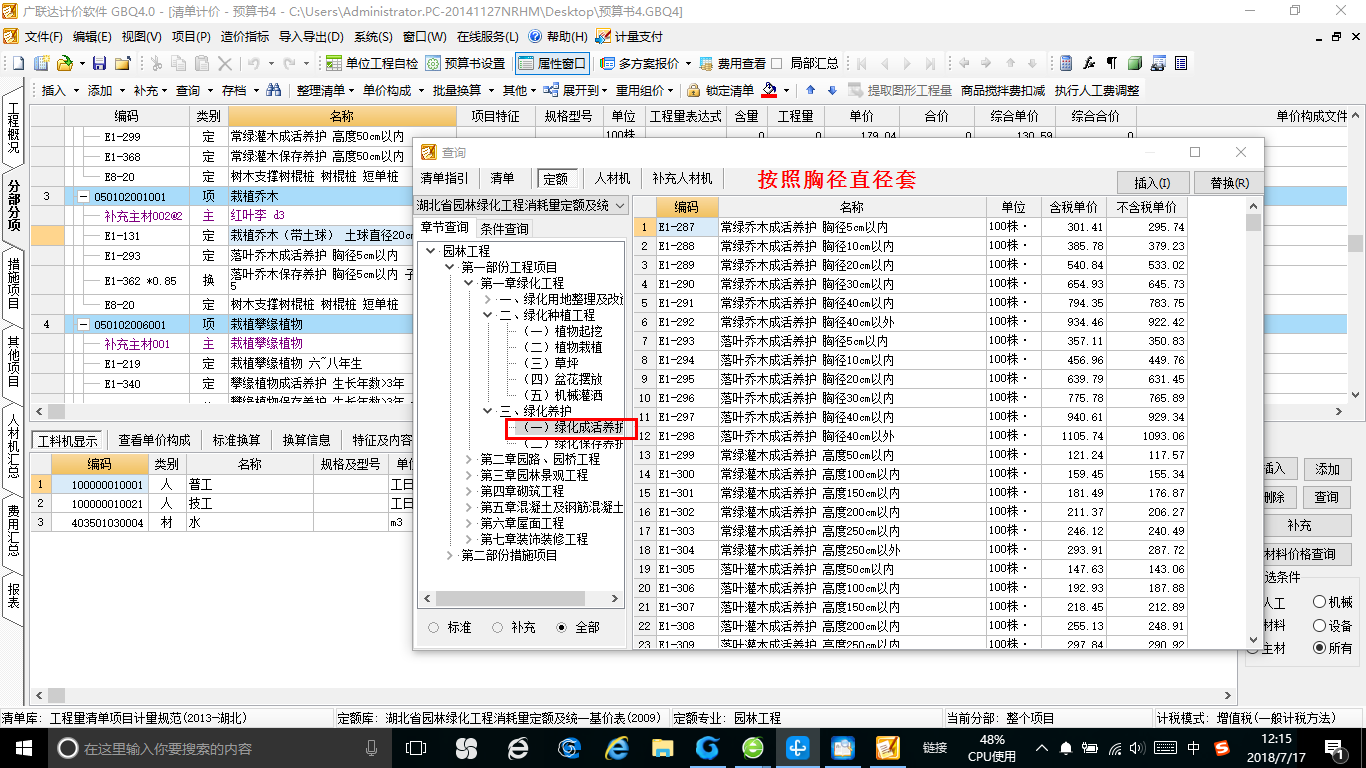
Task: Select the 补充 radio button in dialog
Action: pyautogui.click(x=497, y=627)
